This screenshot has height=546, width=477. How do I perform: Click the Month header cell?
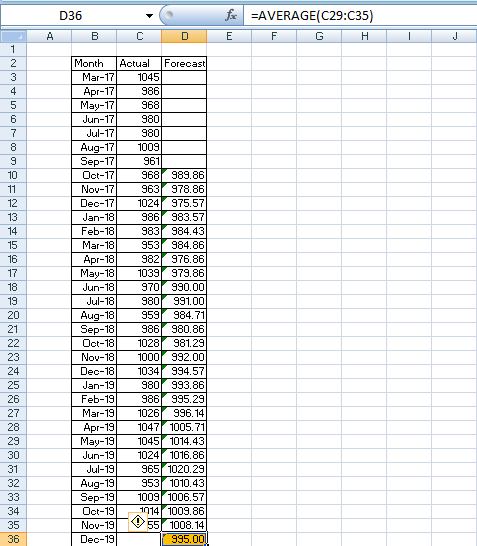pos(94,63)
